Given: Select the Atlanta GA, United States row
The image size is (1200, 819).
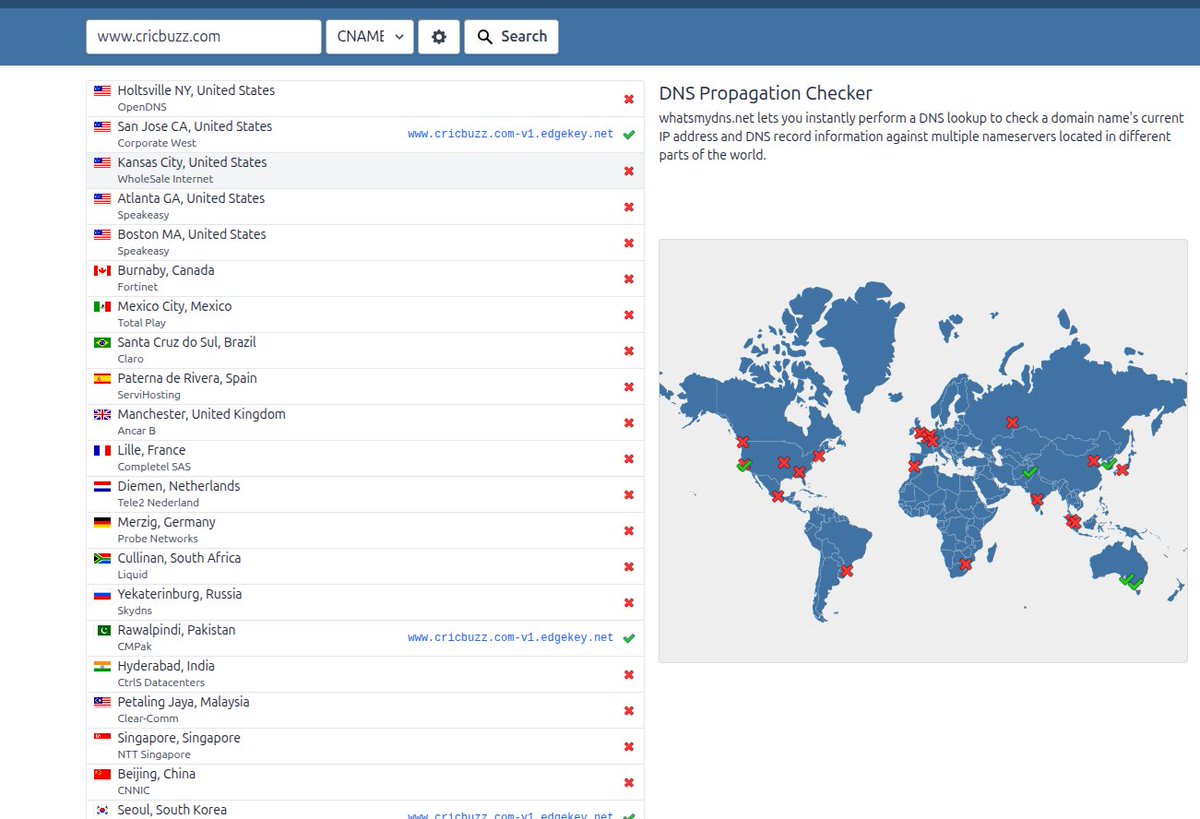Looking at the screenshot, I should (365, 207).
